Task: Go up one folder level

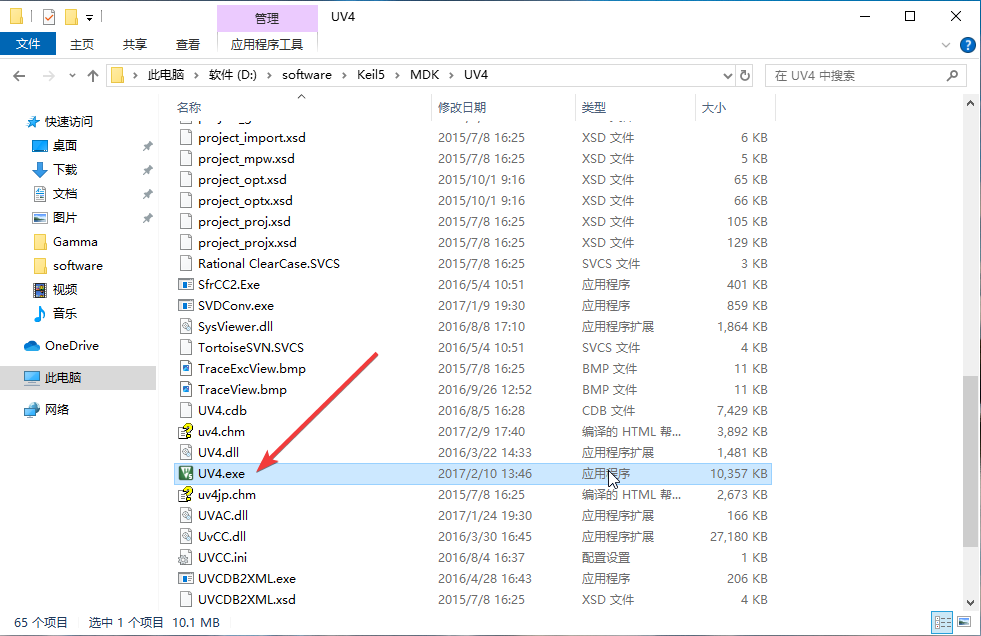Action: (93, 76)
